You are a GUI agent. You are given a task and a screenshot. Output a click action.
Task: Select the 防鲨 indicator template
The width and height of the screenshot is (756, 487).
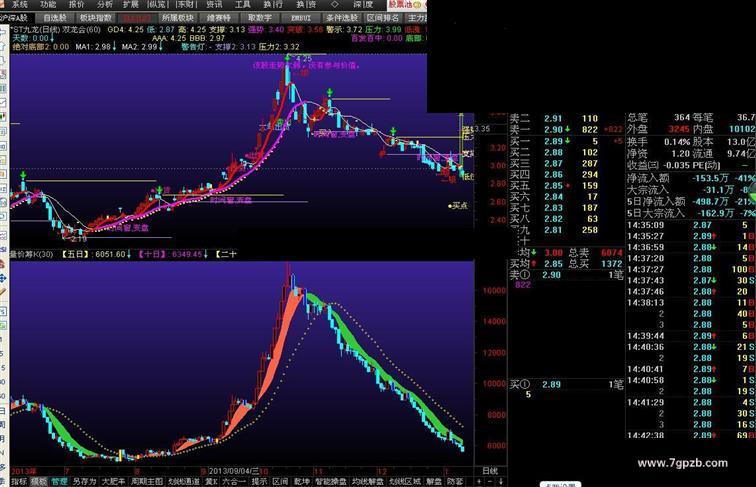pos(455,481)
